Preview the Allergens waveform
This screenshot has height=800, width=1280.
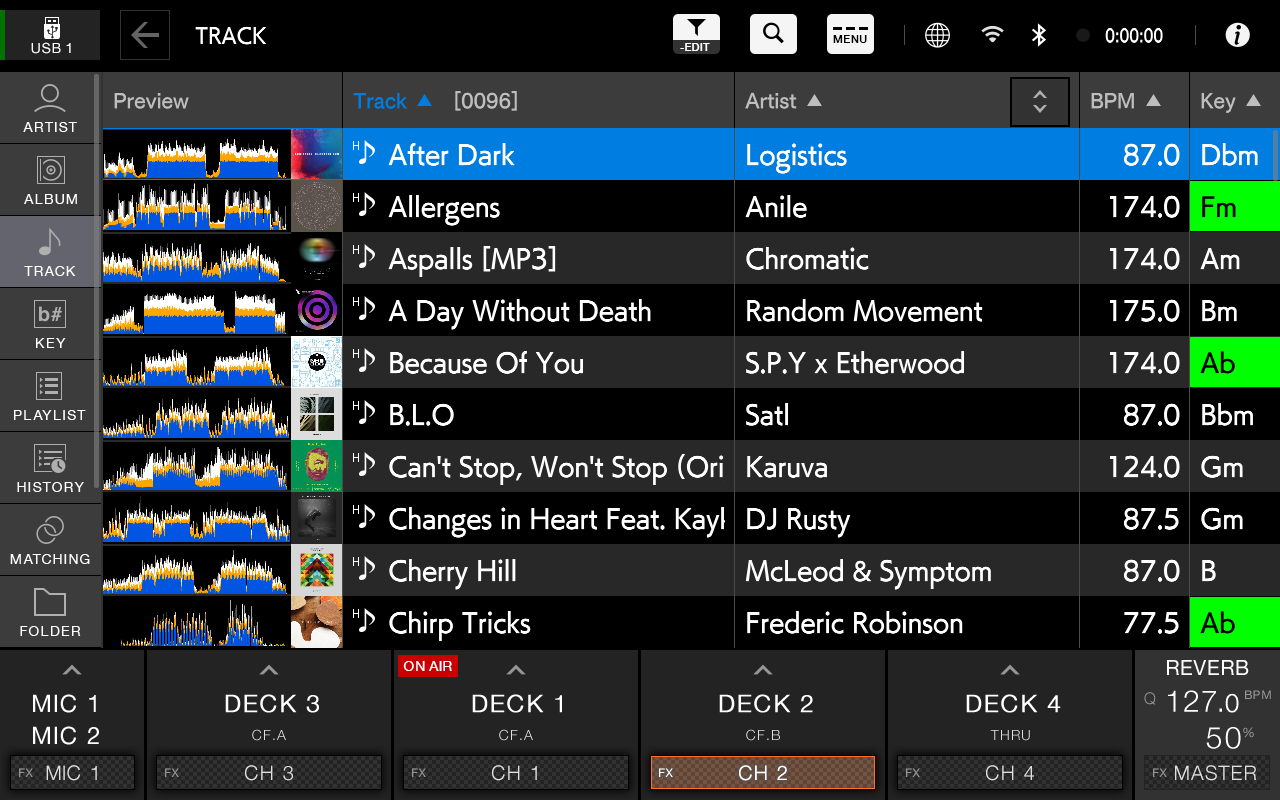pos(197,207)
